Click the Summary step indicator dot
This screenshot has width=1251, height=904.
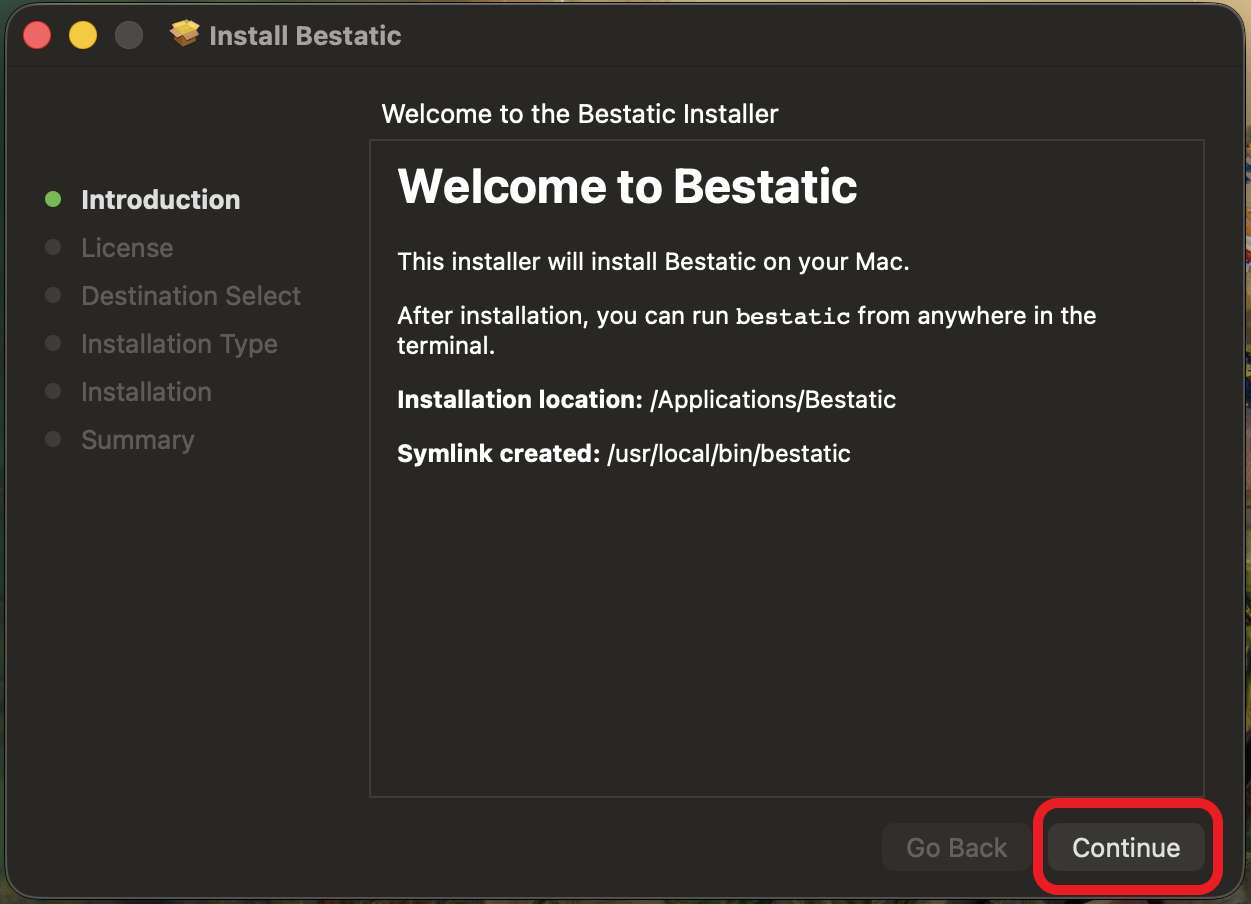pyautogui.click(x=53, y=439)
